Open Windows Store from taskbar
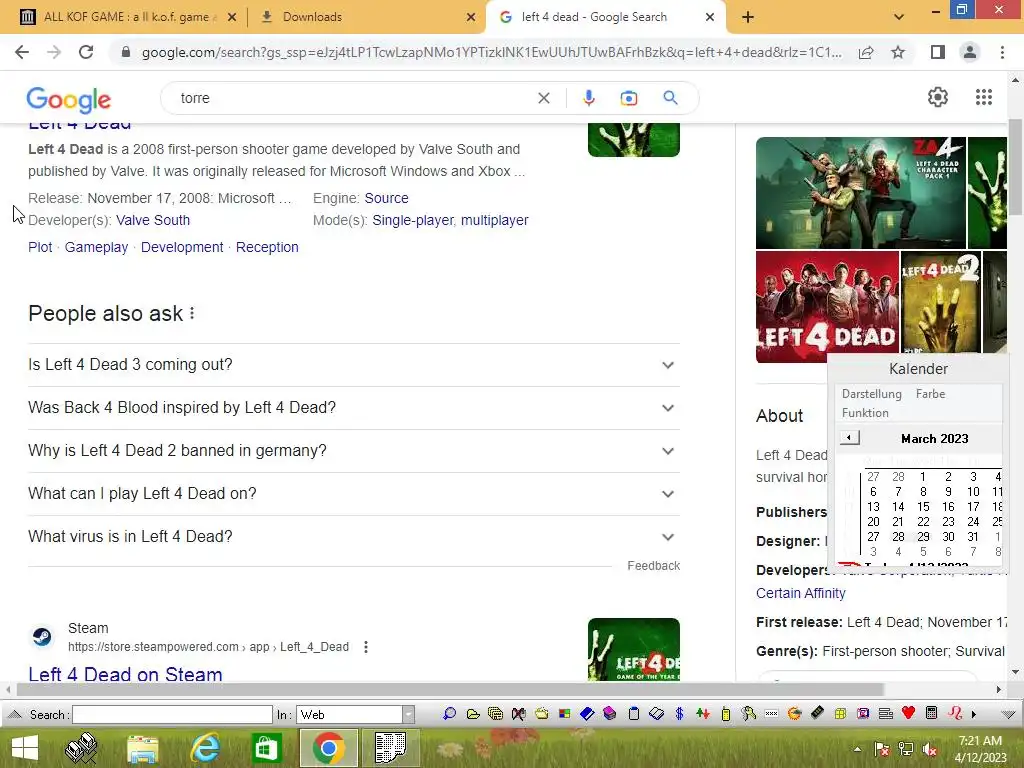The height and width of the screenshot is (768, 1024). (x=266, y=748)
